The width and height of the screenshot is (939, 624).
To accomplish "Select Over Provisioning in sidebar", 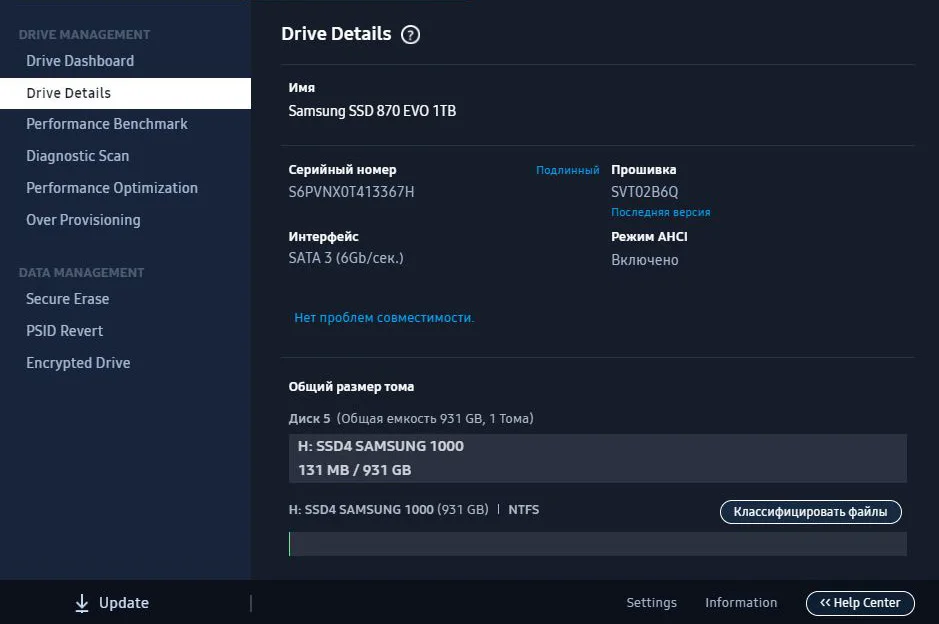I will 83,220.
